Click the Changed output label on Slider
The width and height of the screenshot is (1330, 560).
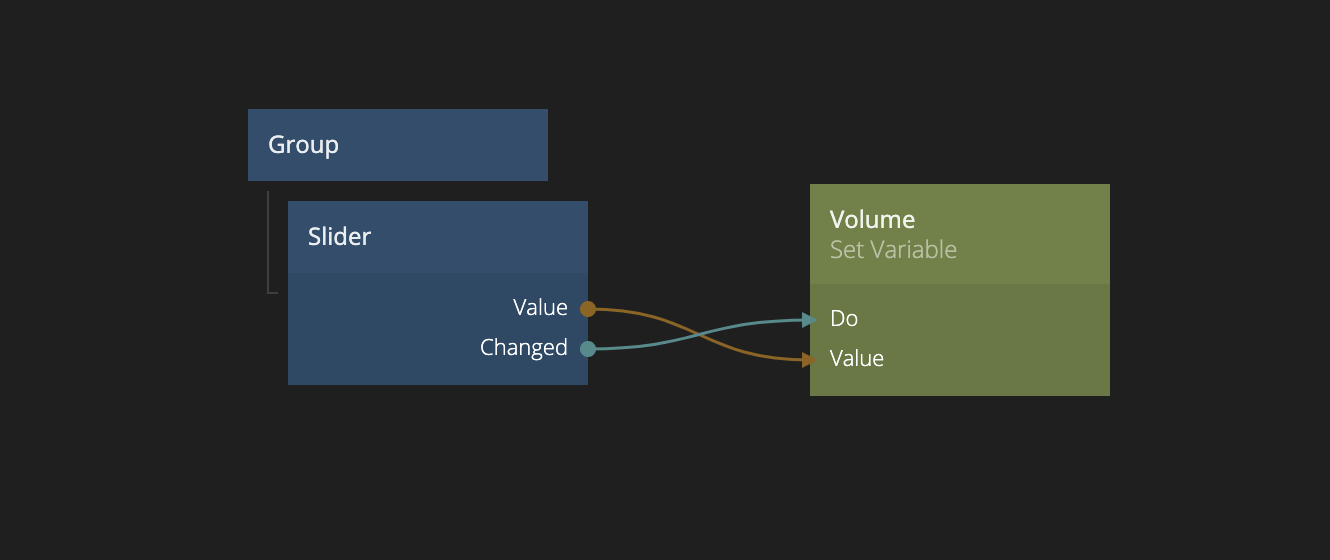click(x=523, y=348)
